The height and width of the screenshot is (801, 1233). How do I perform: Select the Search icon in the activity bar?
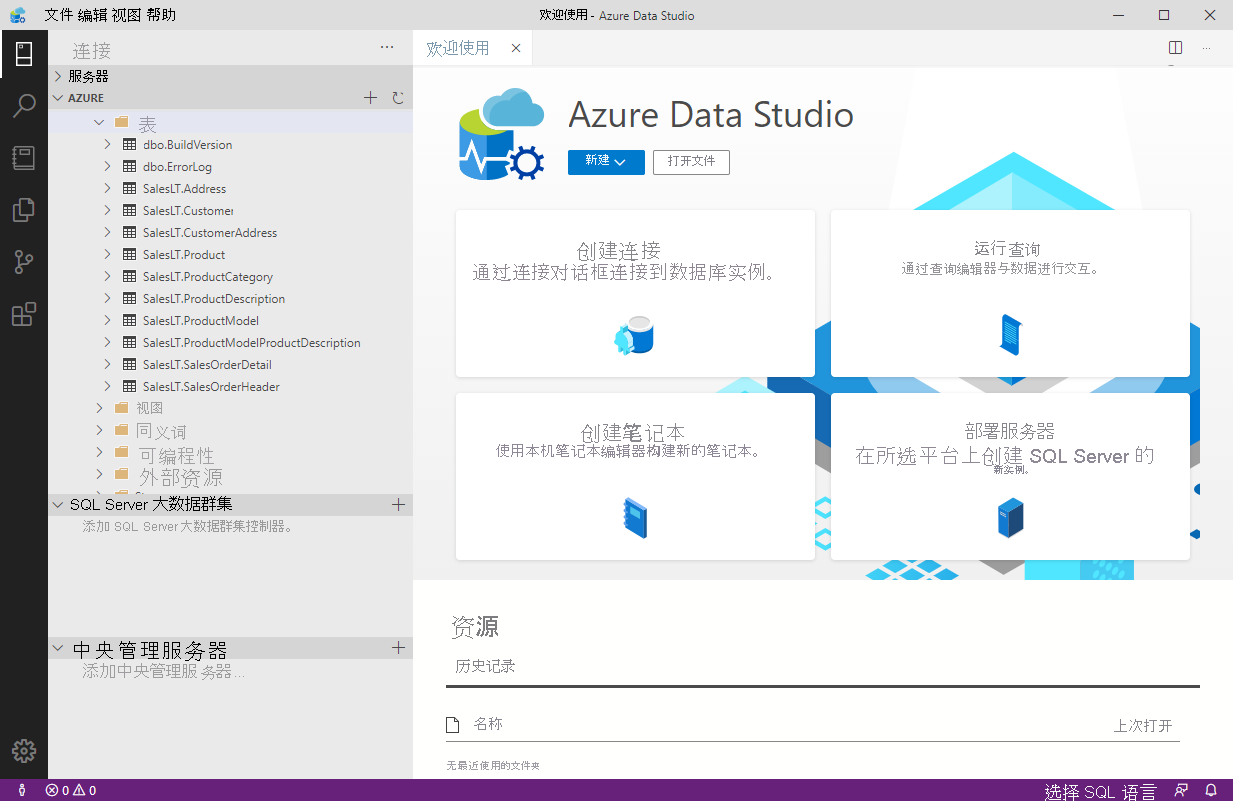(22, 105)
